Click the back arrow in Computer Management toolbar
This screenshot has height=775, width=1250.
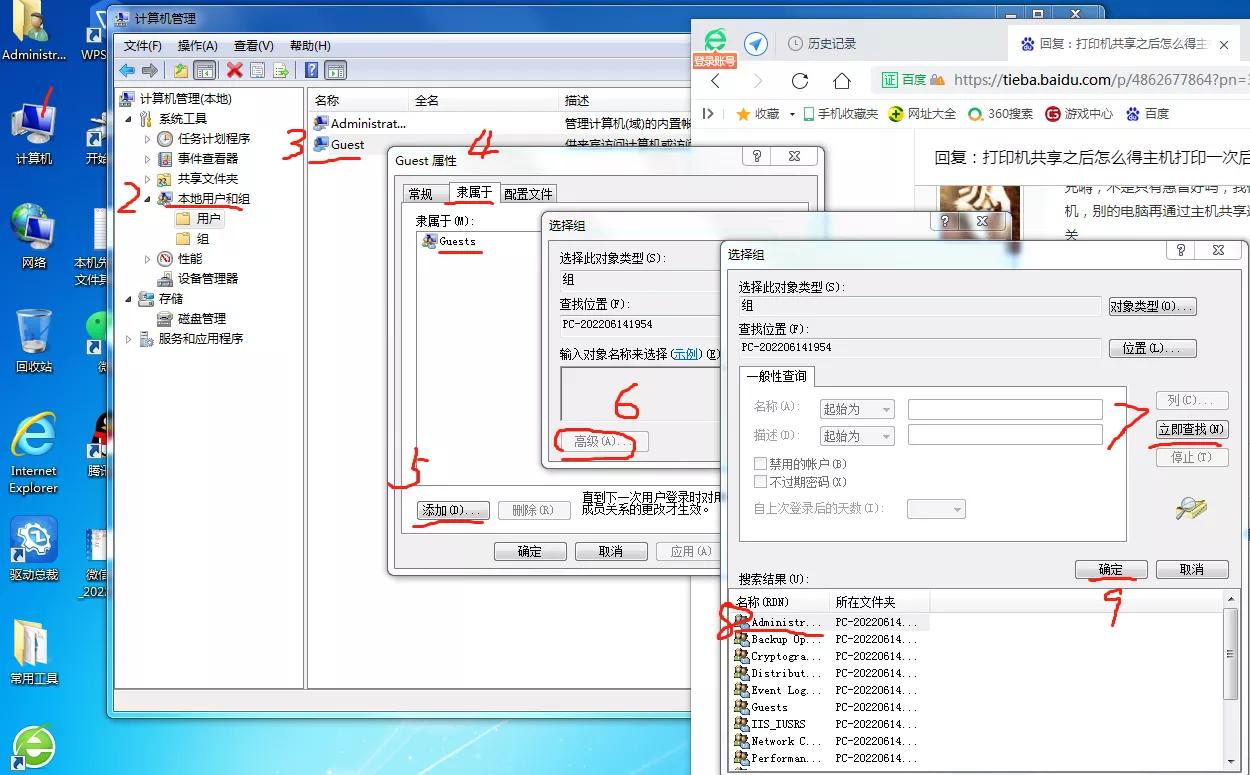pyautogui.click(x=127, y=70)
